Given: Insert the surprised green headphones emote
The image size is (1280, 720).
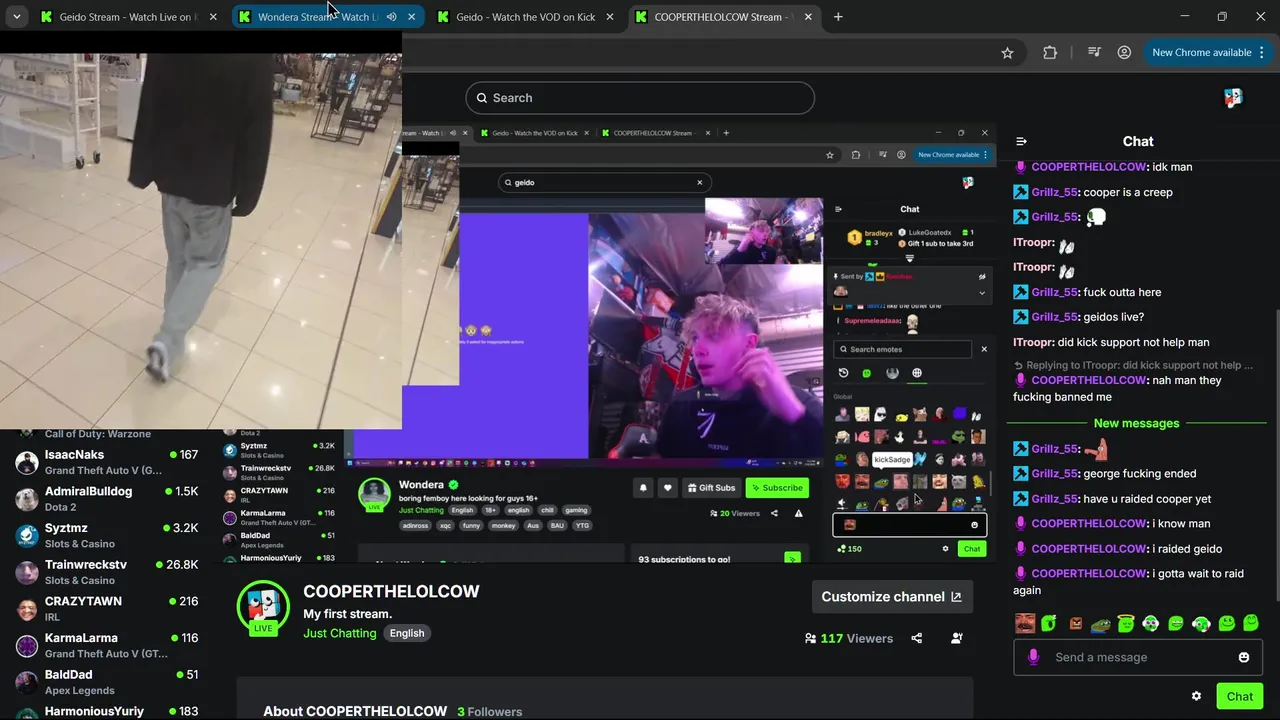Looking at the screenshot, I should [1150, 624].
